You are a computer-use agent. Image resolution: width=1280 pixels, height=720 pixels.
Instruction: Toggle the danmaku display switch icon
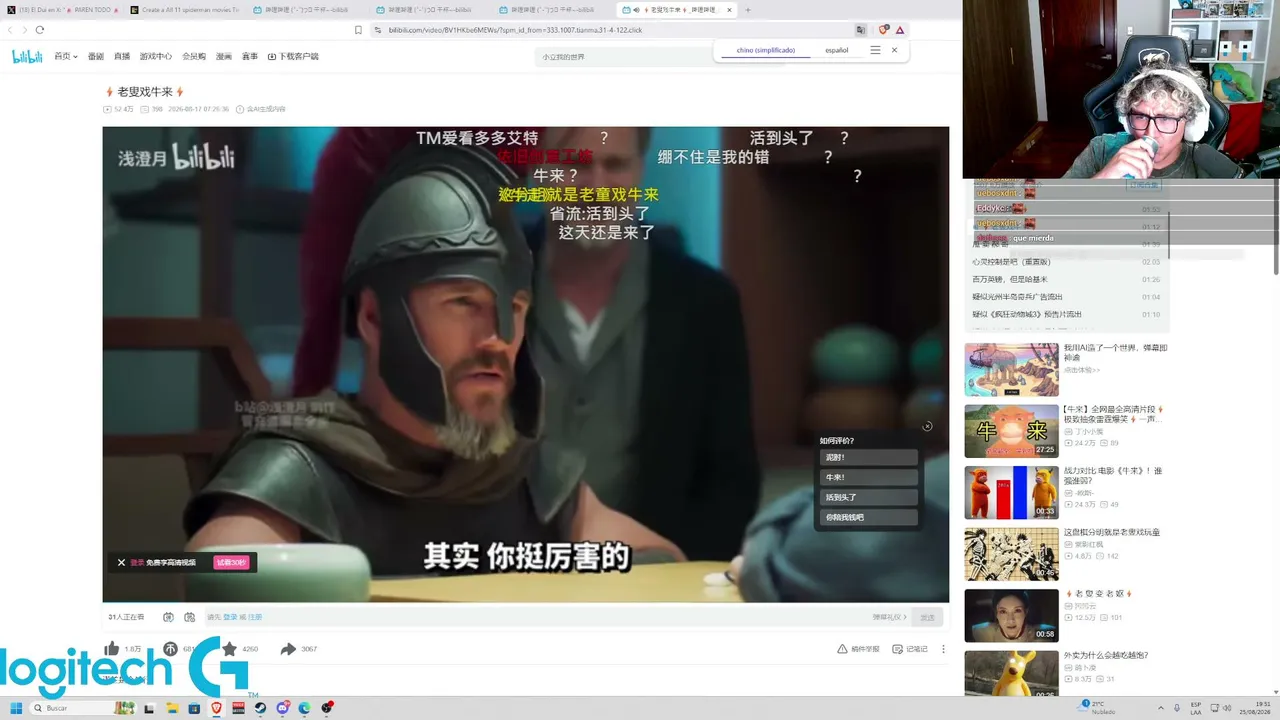[x=168, y=617]
